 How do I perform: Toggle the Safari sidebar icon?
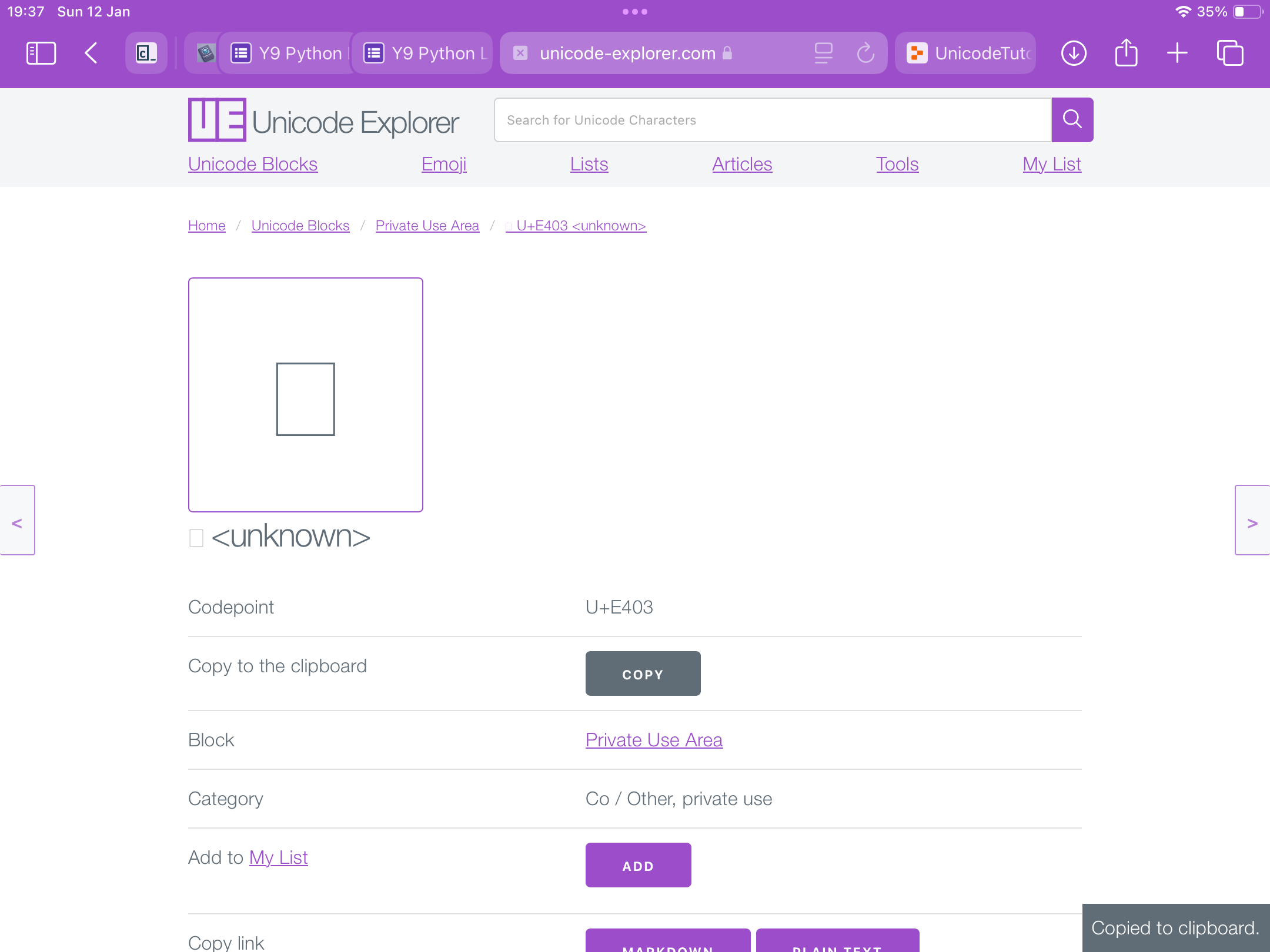(41, 53)
